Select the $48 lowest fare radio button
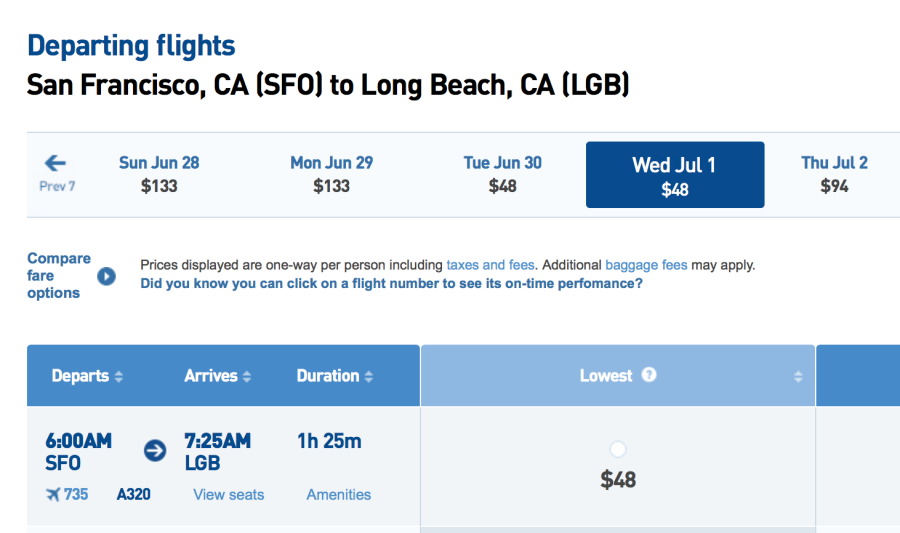The height and width of the screenshot is (533, 900). [x=618, y=450]
